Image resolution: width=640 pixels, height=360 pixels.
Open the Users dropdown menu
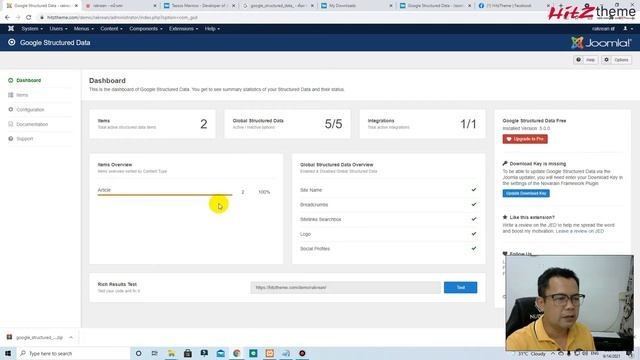(58, 29)
